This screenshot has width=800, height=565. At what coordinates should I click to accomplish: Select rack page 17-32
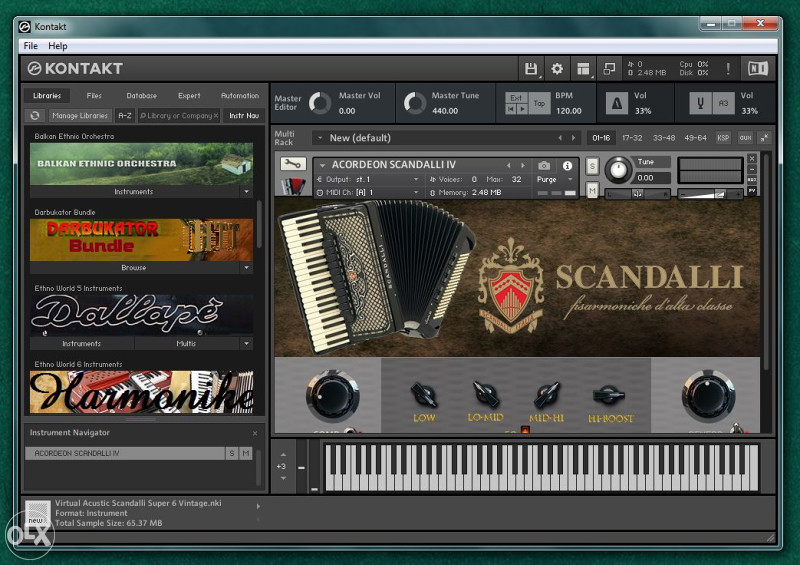pos(632,138)
